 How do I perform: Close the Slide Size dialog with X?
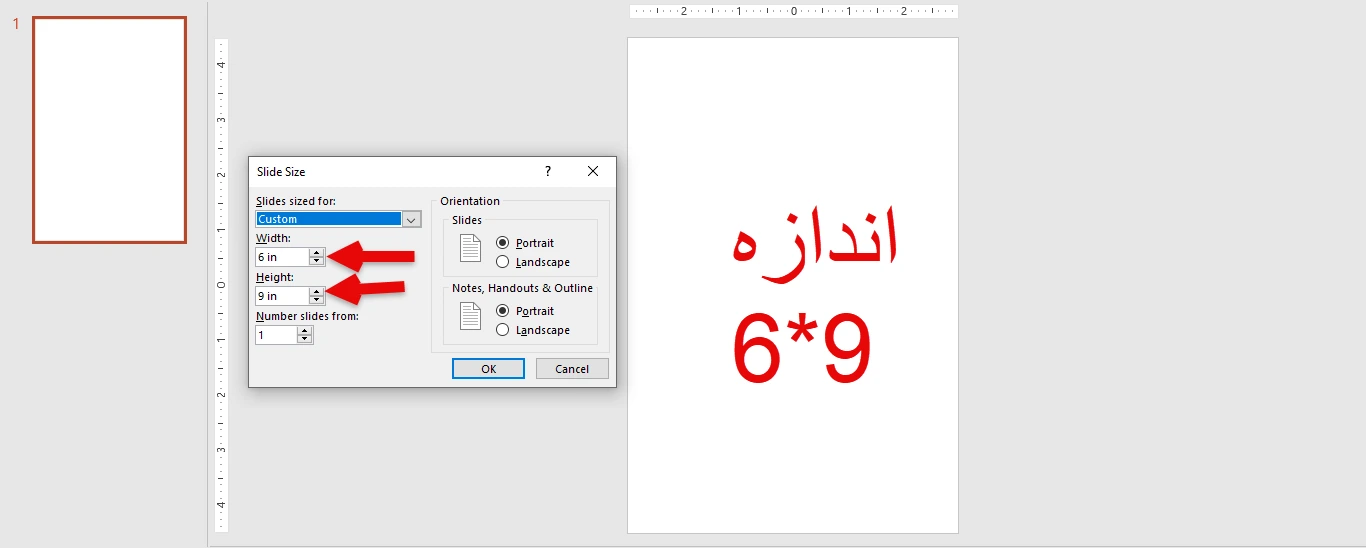tap(593, 172)
